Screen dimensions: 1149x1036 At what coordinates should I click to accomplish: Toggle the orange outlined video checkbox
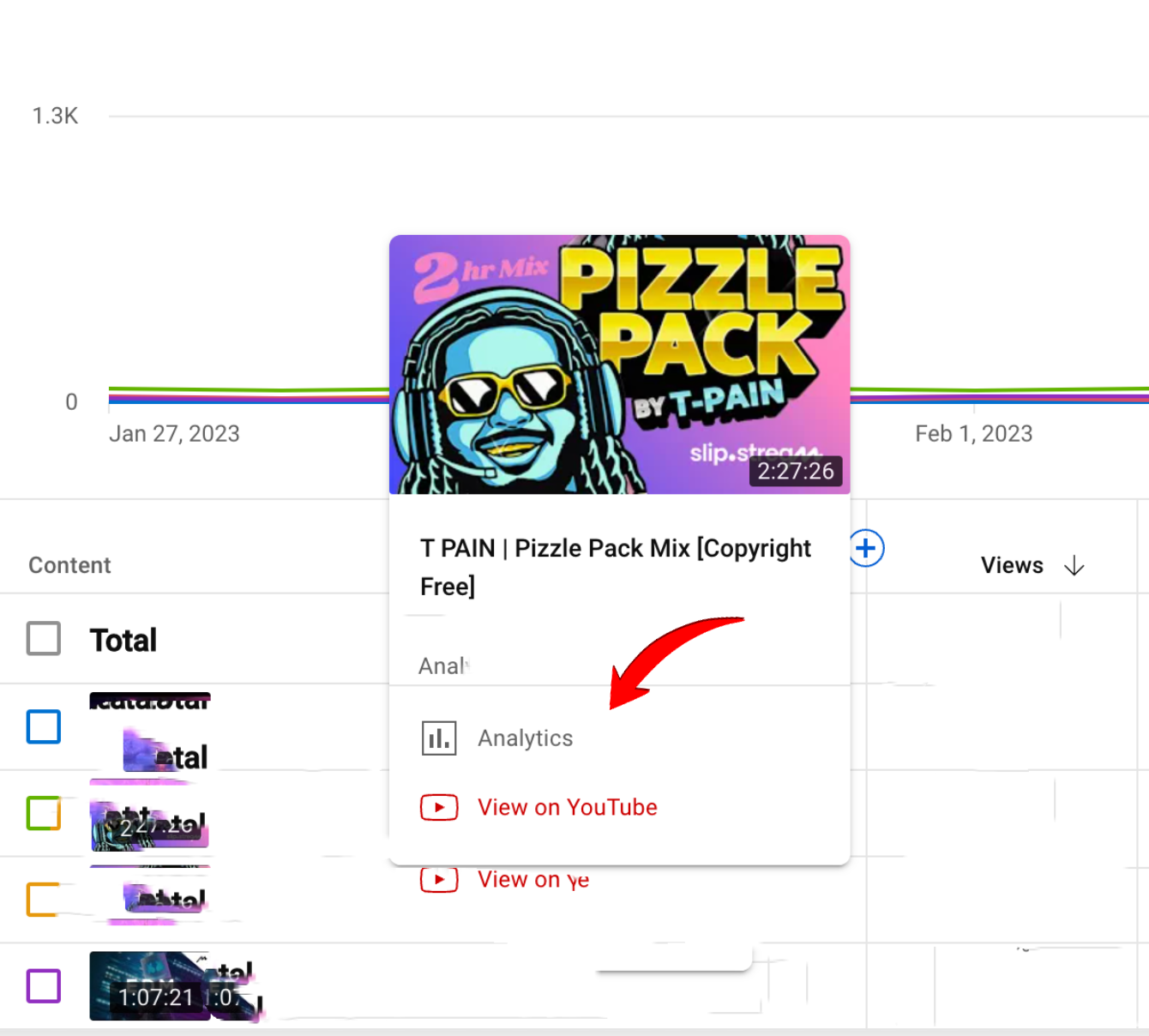(x=44, y=900)
